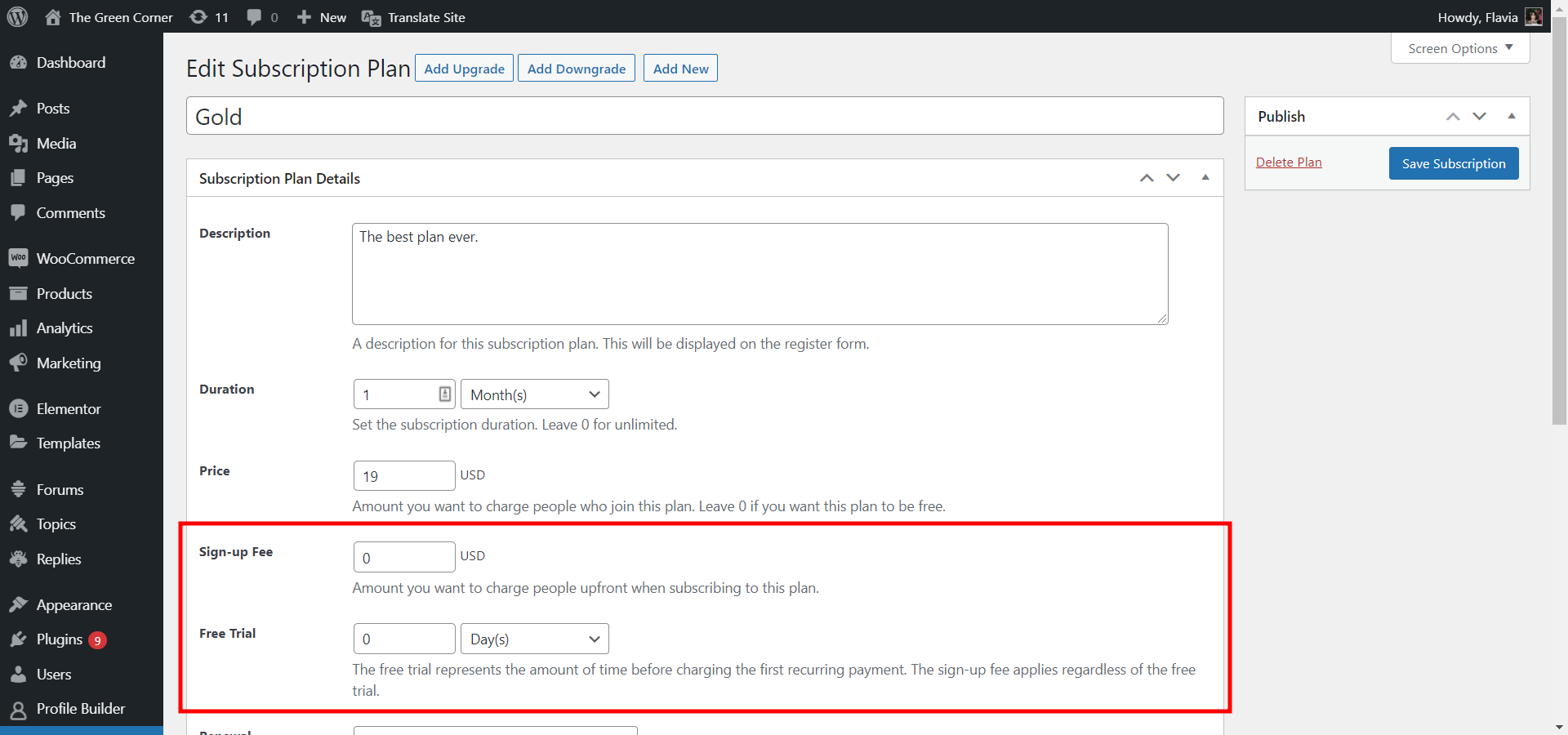The width and height of the screenshot is (1568, 735).
Task: Click the Add Downgrade button
Action: [x=577, y=69]
